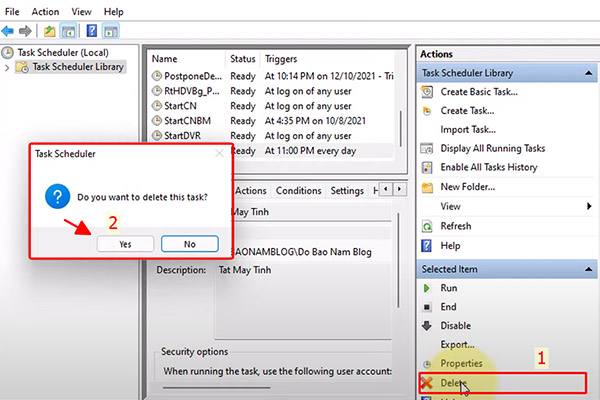The width and height of the screenshot is (600, 400).
Task: Select the StartCNBM task row
Action: 272,121
